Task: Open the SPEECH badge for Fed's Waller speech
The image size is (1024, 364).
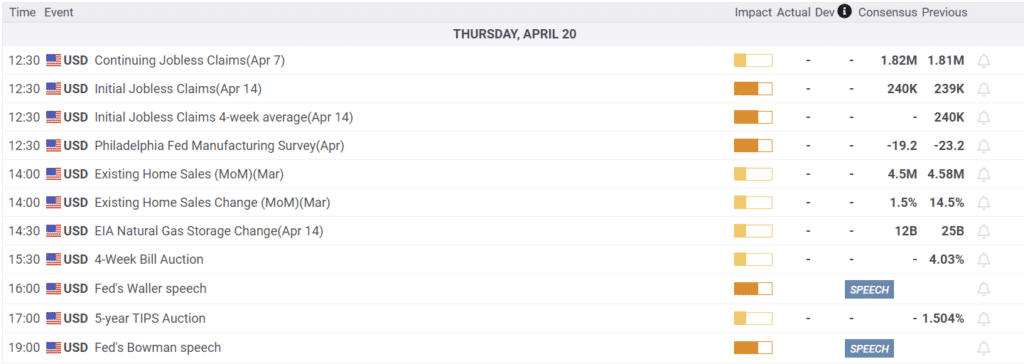Action: coord(869,289)
